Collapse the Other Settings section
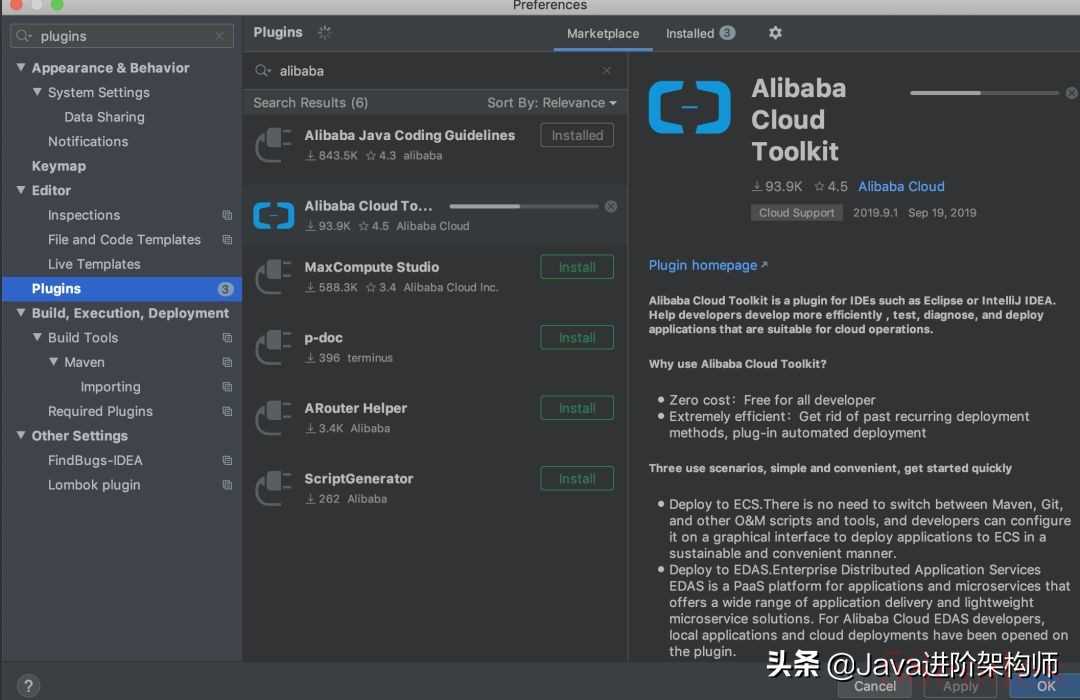This screenshot has height=700, width=1080. (x=21, y=436)
